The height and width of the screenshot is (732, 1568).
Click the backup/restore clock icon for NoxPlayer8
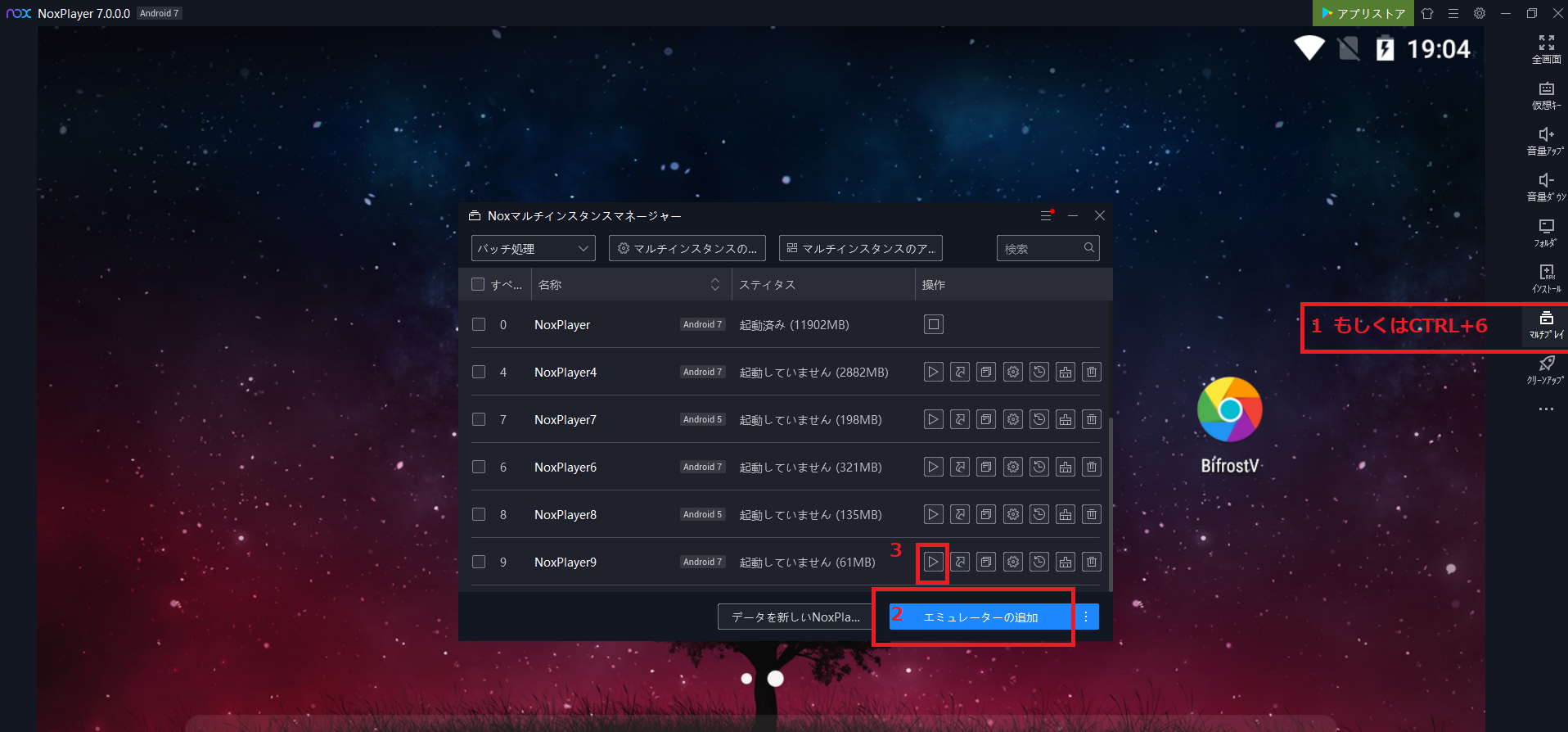(1039, 514)
